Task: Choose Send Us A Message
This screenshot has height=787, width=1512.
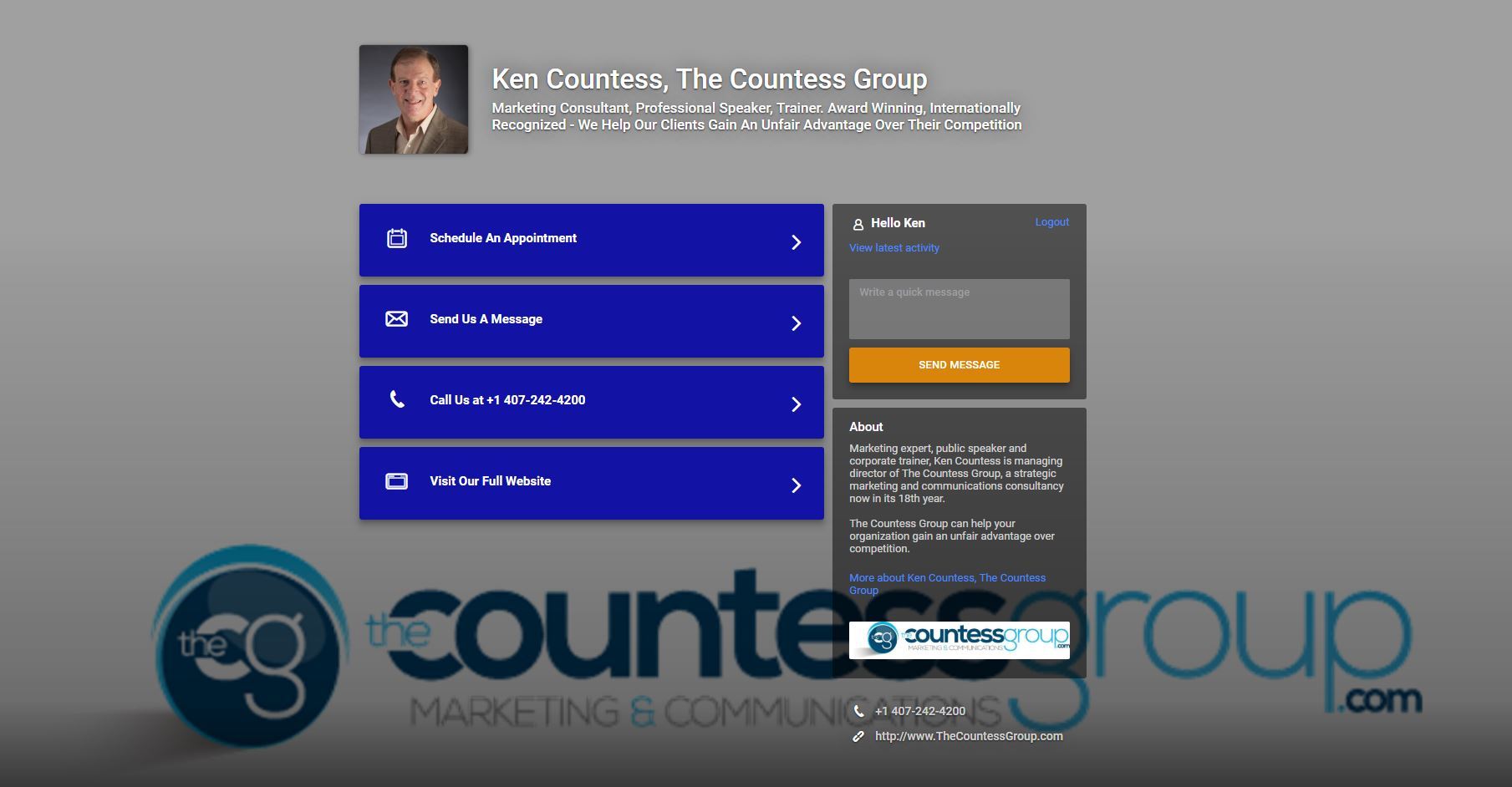Action: tap(592, 321)
